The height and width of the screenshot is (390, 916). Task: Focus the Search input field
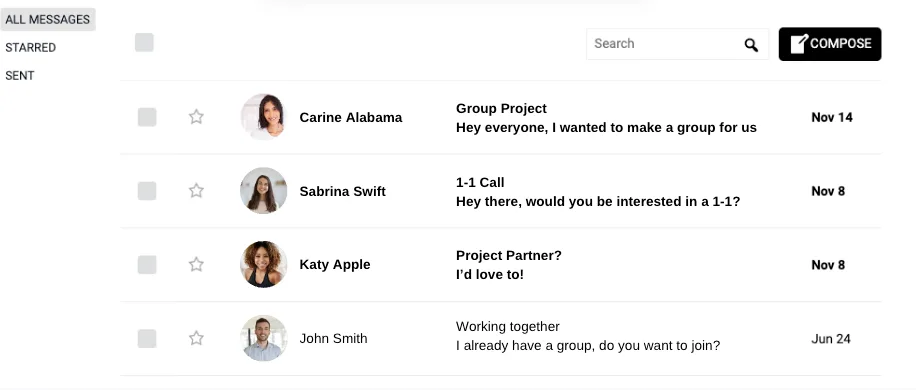664,44
